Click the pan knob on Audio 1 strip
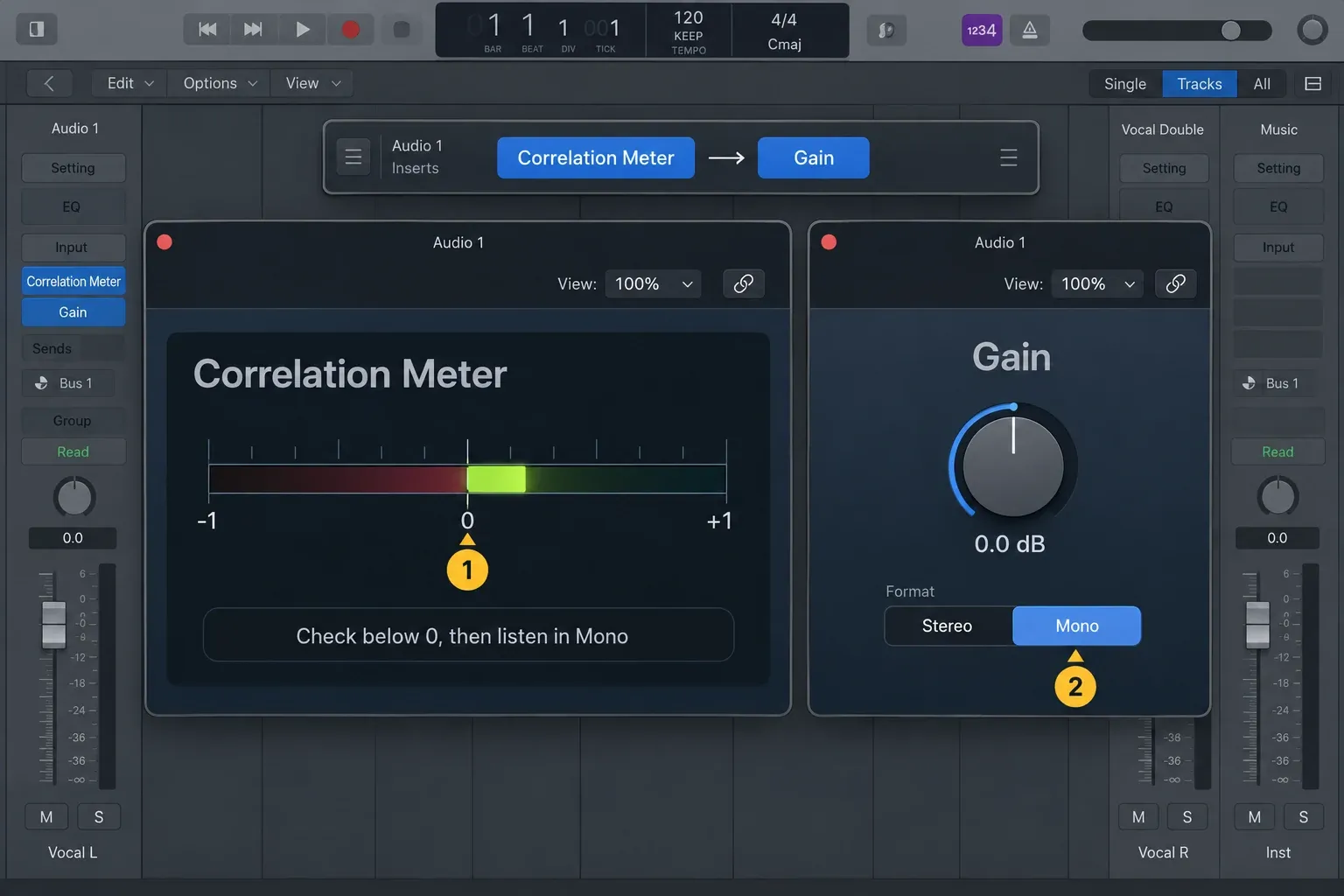Image resolution: width=1344 pixels, height=896 pixels. point(74,497)
